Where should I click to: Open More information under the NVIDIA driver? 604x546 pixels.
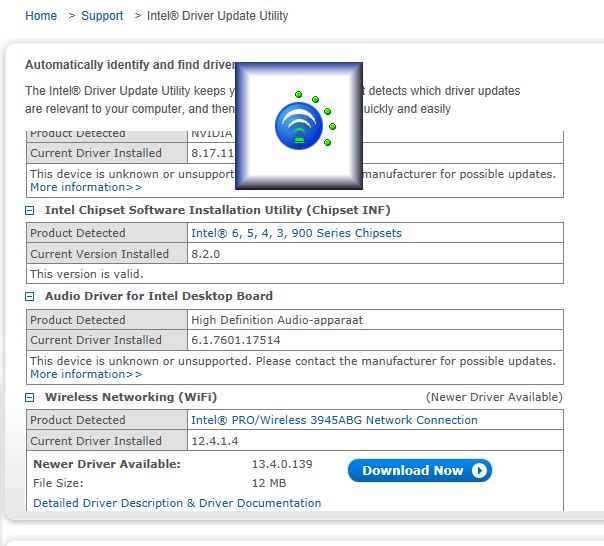point(86,187)
